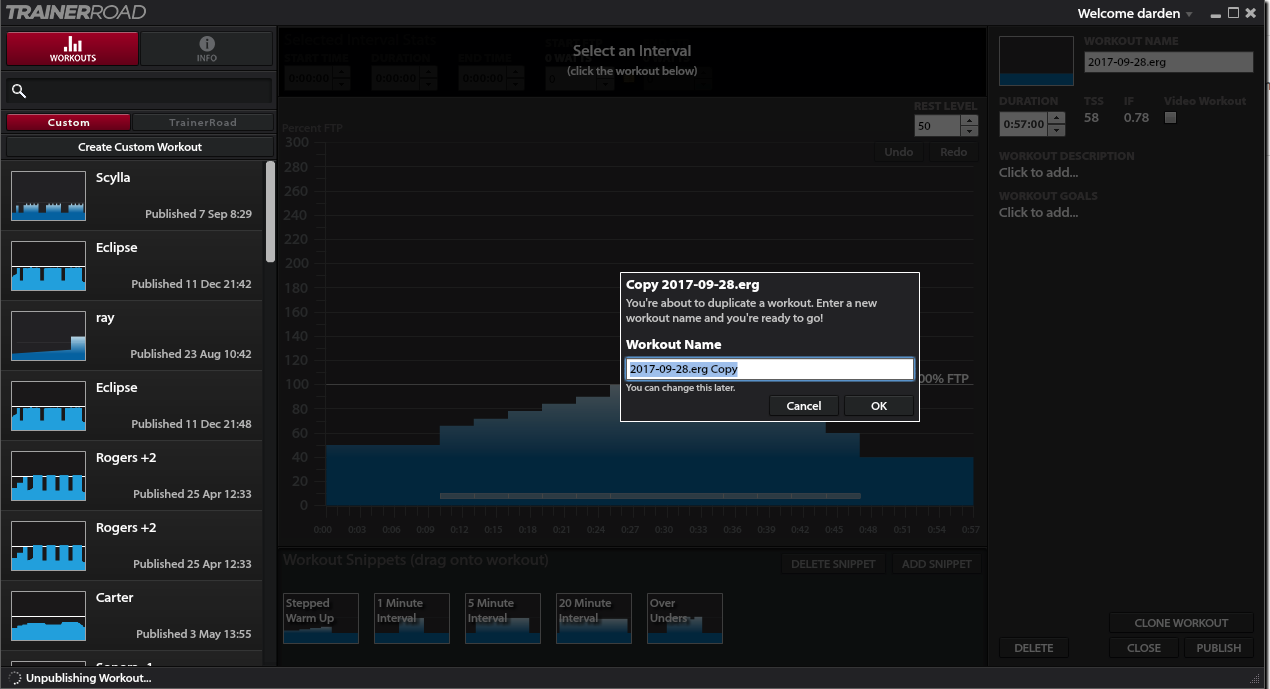Publish the workout
Screen dimensions: 1270x689
pyautogui.click(x=1219, y=648)
